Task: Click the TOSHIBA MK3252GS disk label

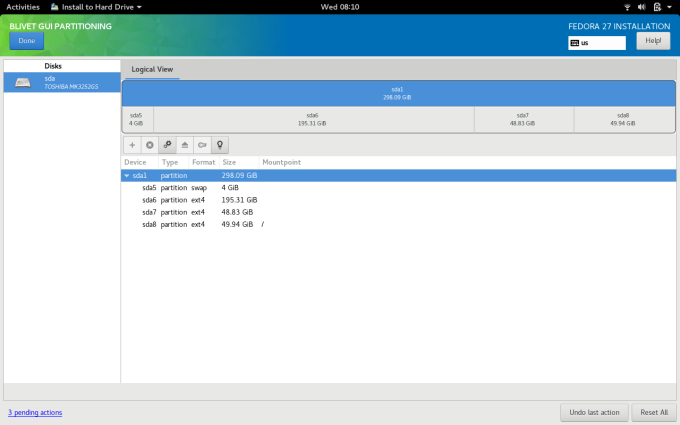Action: (x=71, y=87)
